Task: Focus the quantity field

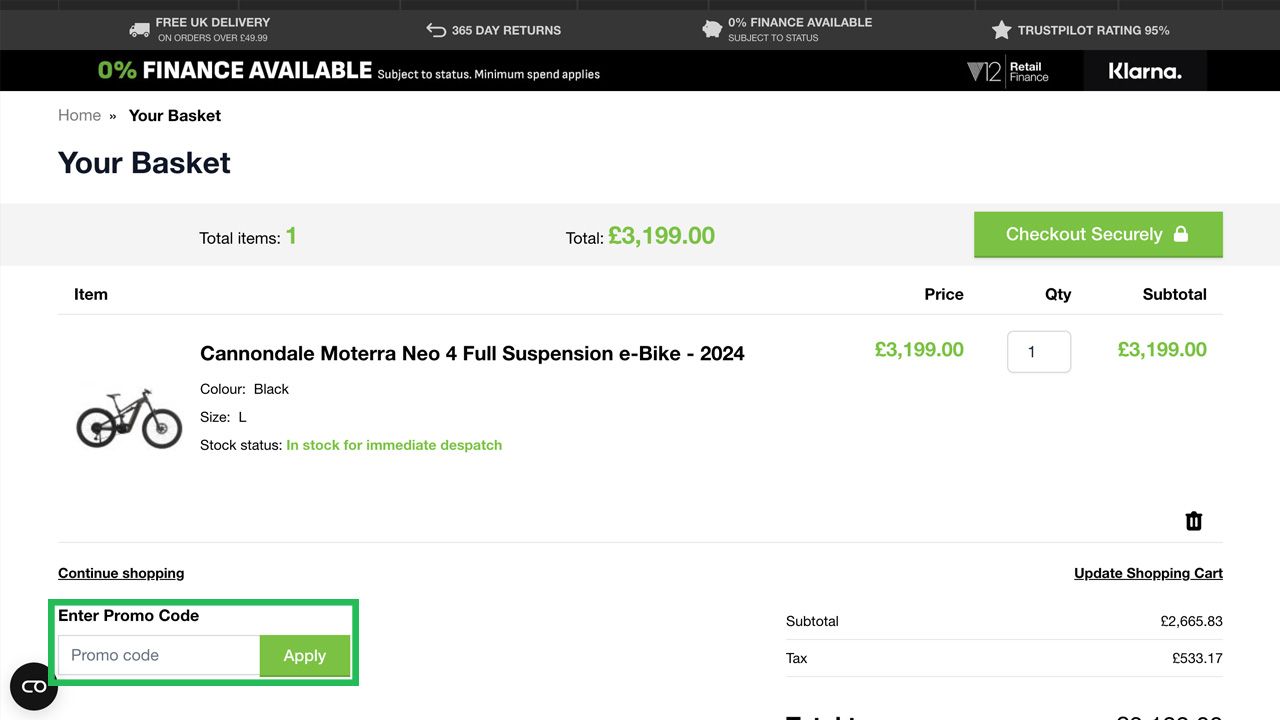Action: (x=1038, y=352)
